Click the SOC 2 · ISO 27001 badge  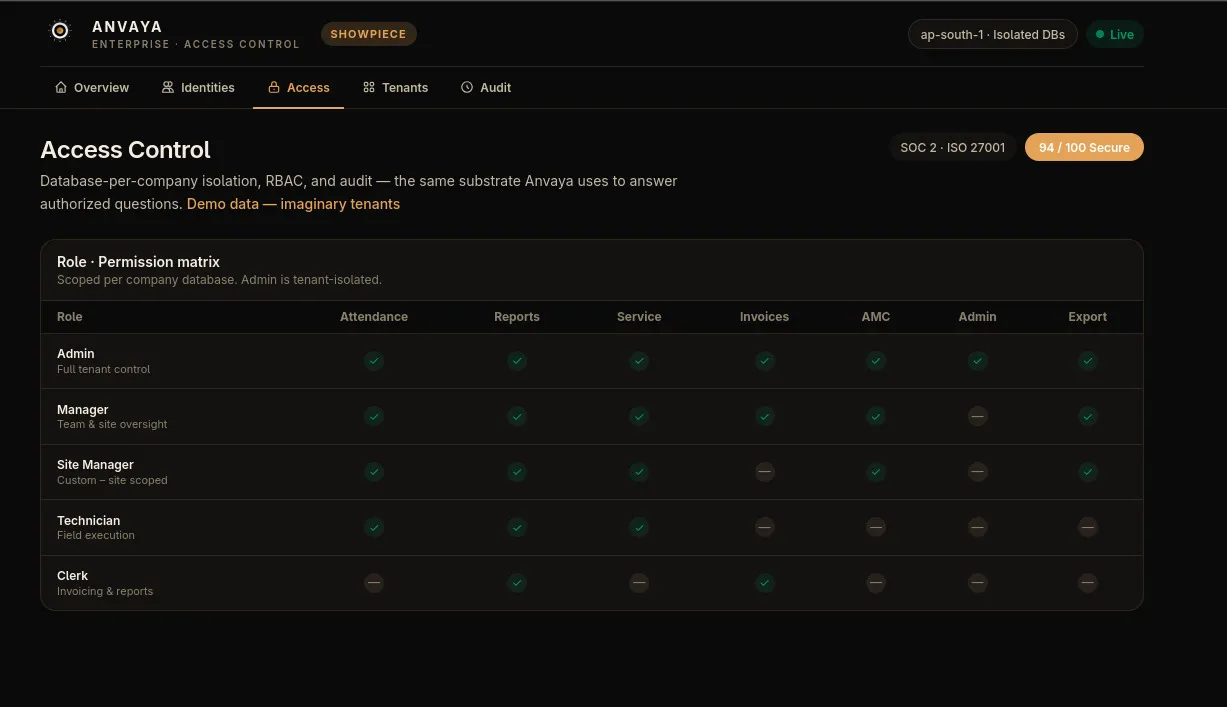coord(953,147)
